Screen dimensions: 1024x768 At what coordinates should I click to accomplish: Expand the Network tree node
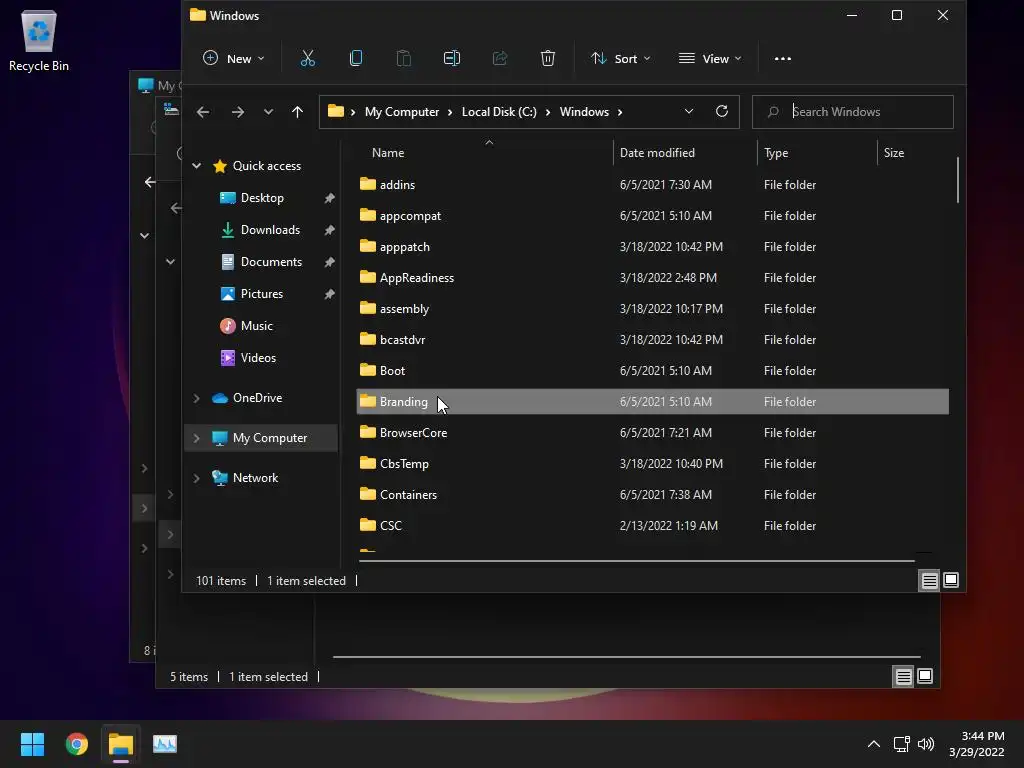(x=197, y=478)
